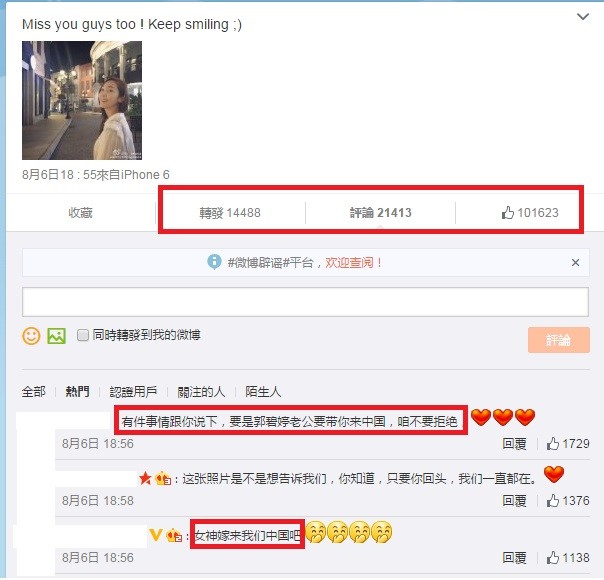Image resolution: width=604 pixels, height=580 pixels.
Task: Like the third comment with 1138 likes
Action: [568, 558]
